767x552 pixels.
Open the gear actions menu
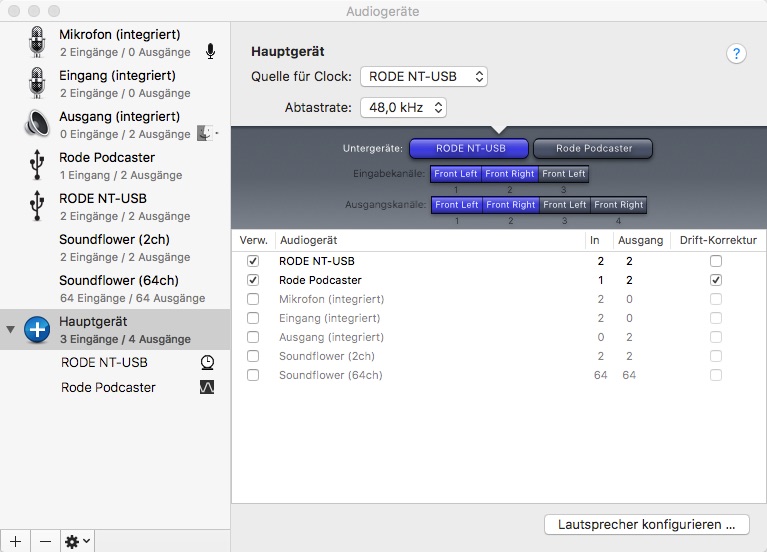click(x=77, y=541)
